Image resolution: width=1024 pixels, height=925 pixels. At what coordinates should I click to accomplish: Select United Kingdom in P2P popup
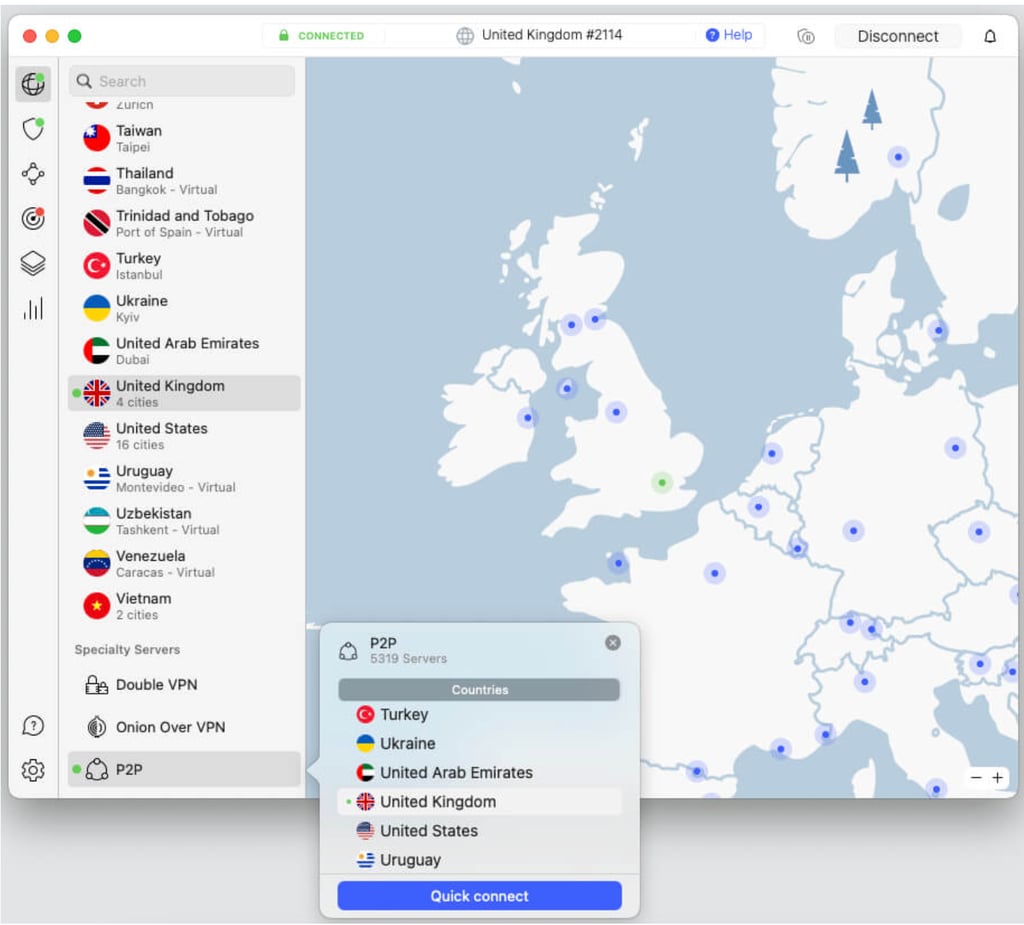click(479, 802)
